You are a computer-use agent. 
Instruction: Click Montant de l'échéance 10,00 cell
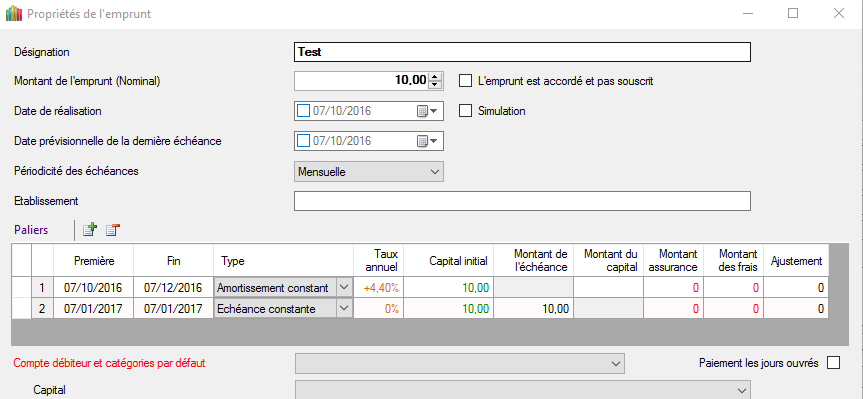click(x=534, y=309)
